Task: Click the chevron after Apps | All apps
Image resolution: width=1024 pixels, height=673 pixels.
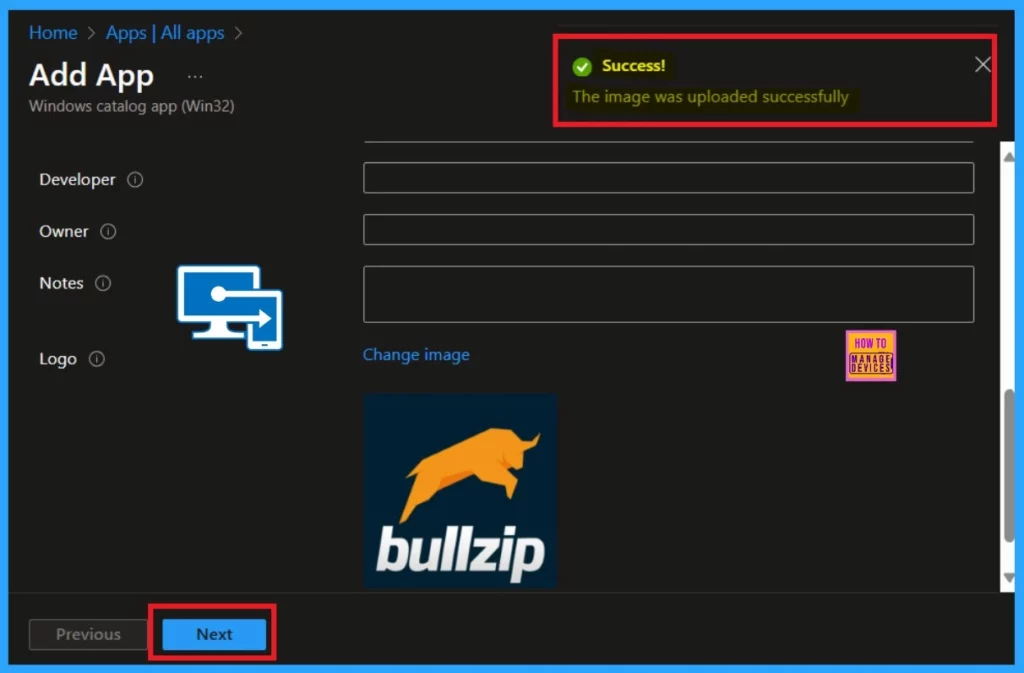Action: coord(238,33)
